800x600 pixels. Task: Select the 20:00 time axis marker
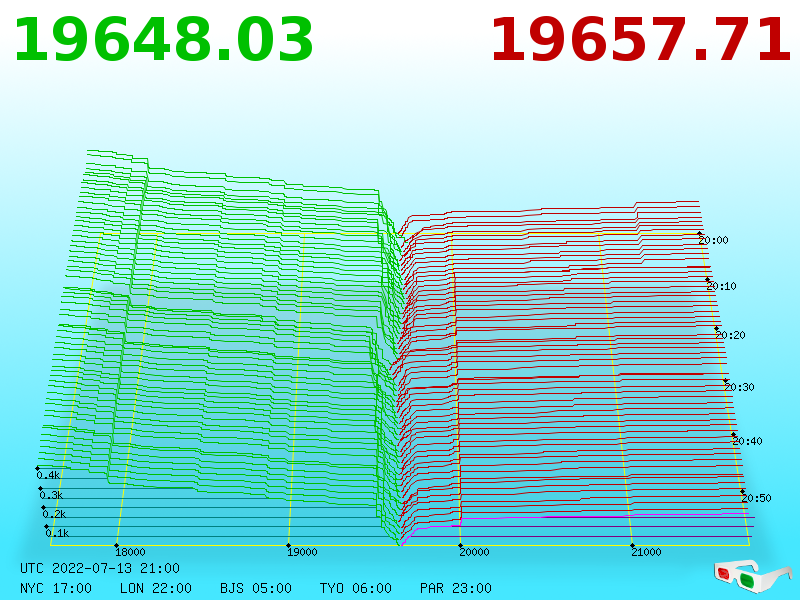pos(713,240)
